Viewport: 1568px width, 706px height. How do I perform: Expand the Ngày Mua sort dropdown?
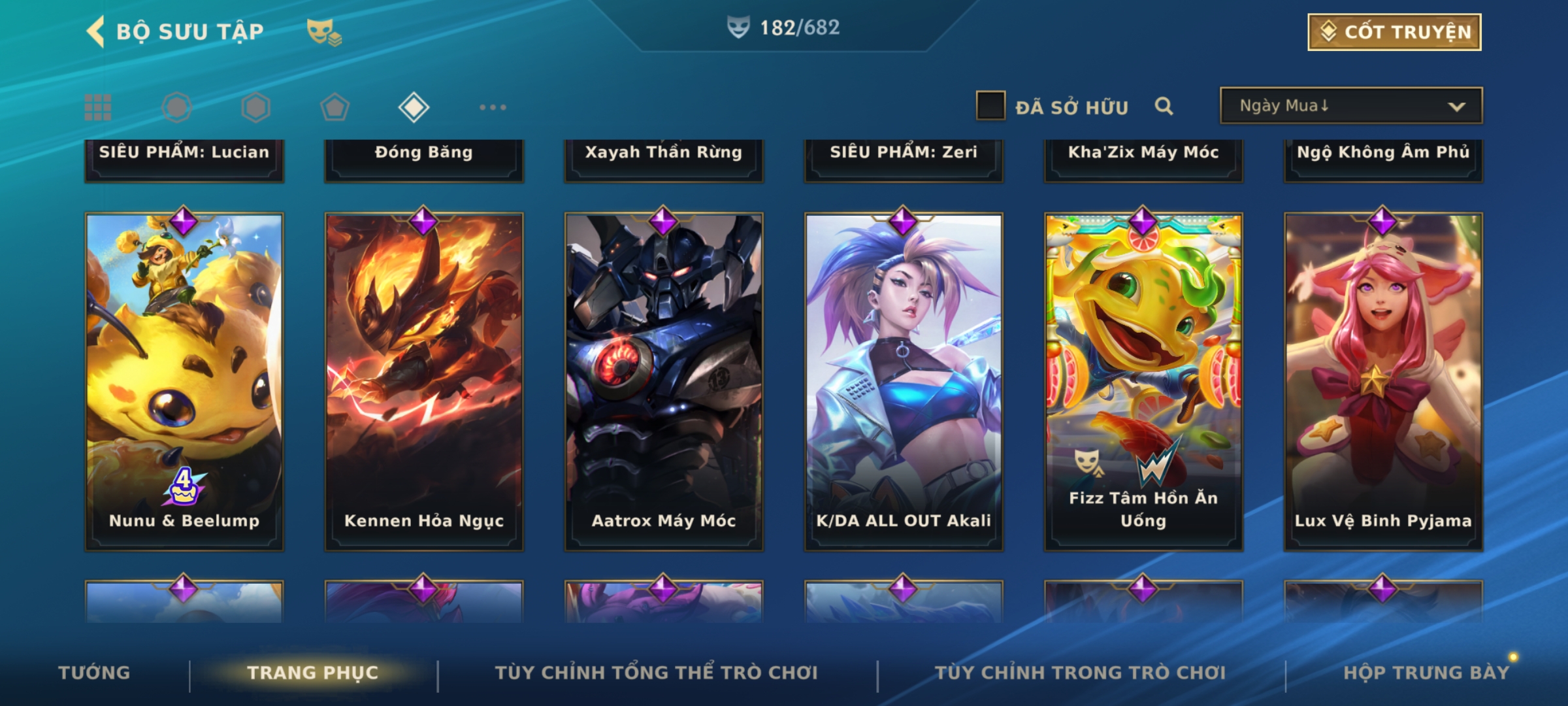(x=1351, y=105)
